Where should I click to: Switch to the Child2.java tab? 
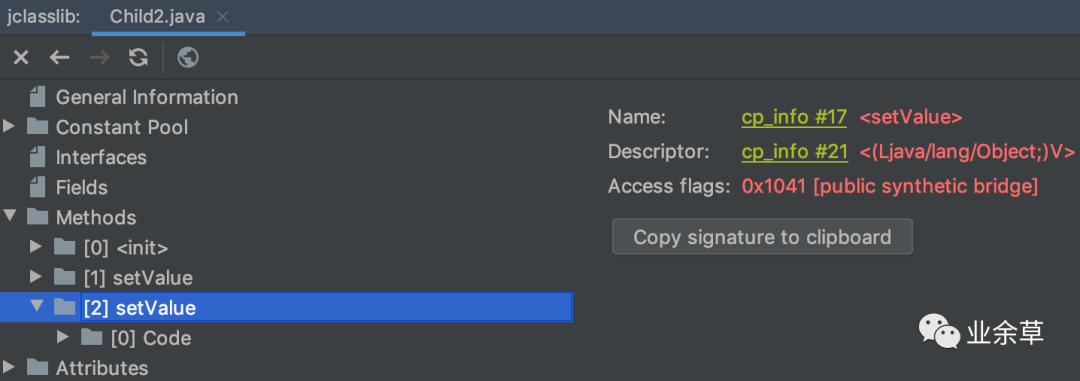[157, 17]
